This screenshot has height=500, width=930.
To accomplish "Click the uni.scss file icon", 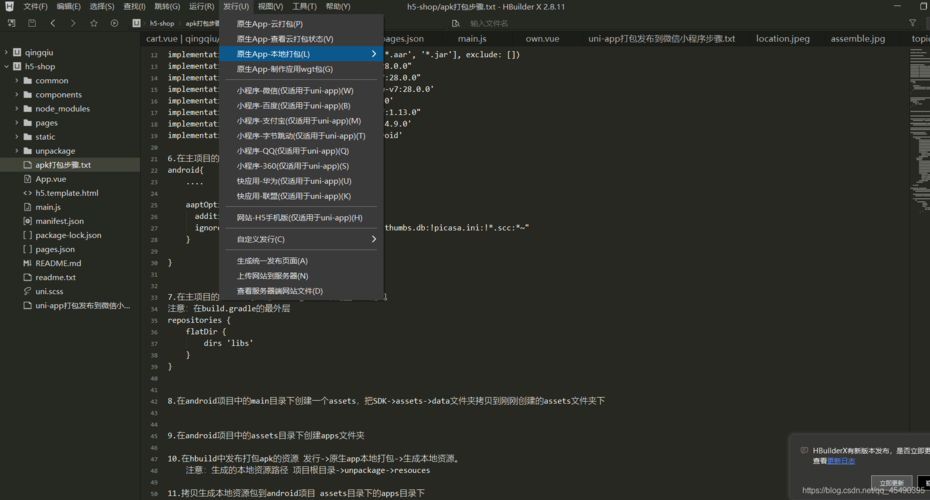I will tap(27, 291).
